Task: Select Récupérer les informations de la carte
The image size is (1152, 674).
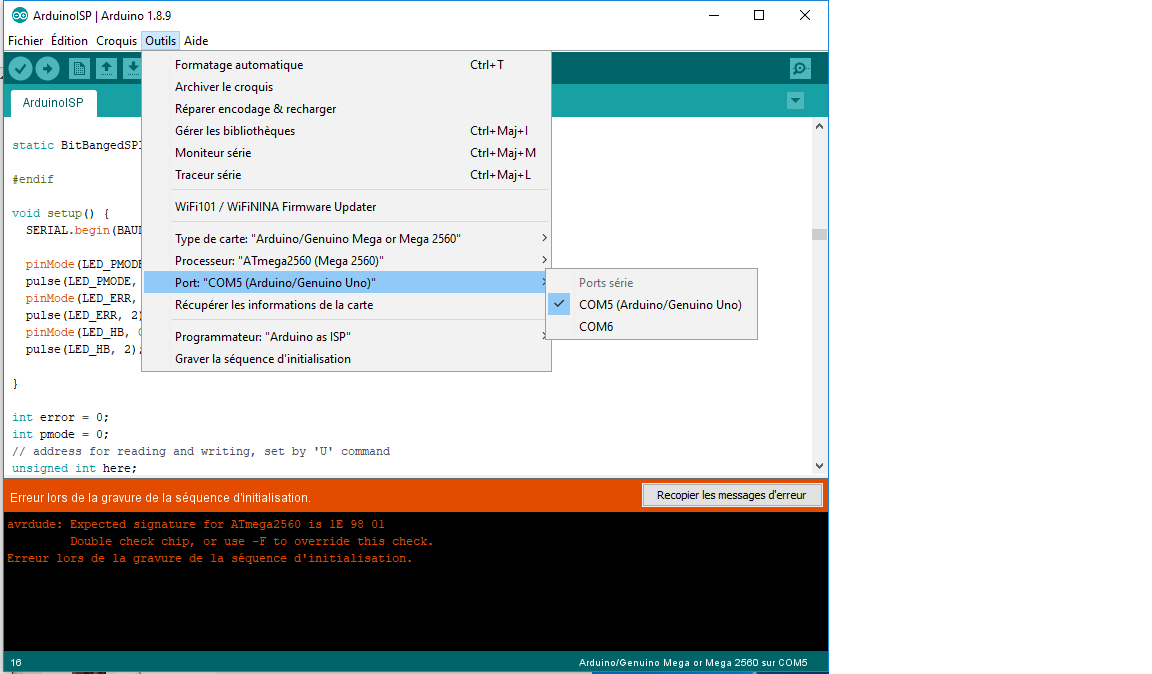Action: (x=346, y=305)
